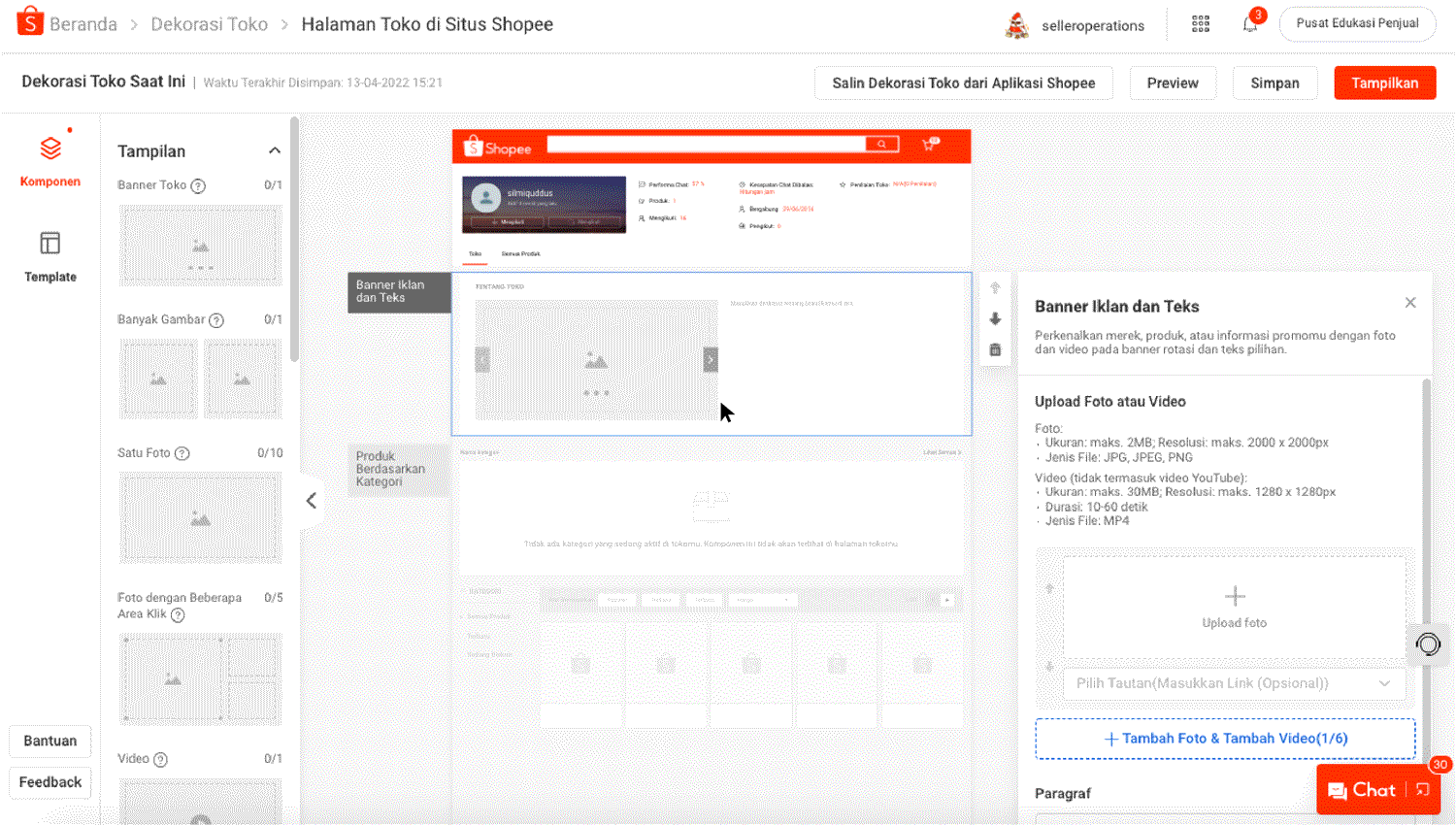Viewport: 1456px width, 825px height.
Task: Click the Upload foto area
Action: [x=1234, y=607]
